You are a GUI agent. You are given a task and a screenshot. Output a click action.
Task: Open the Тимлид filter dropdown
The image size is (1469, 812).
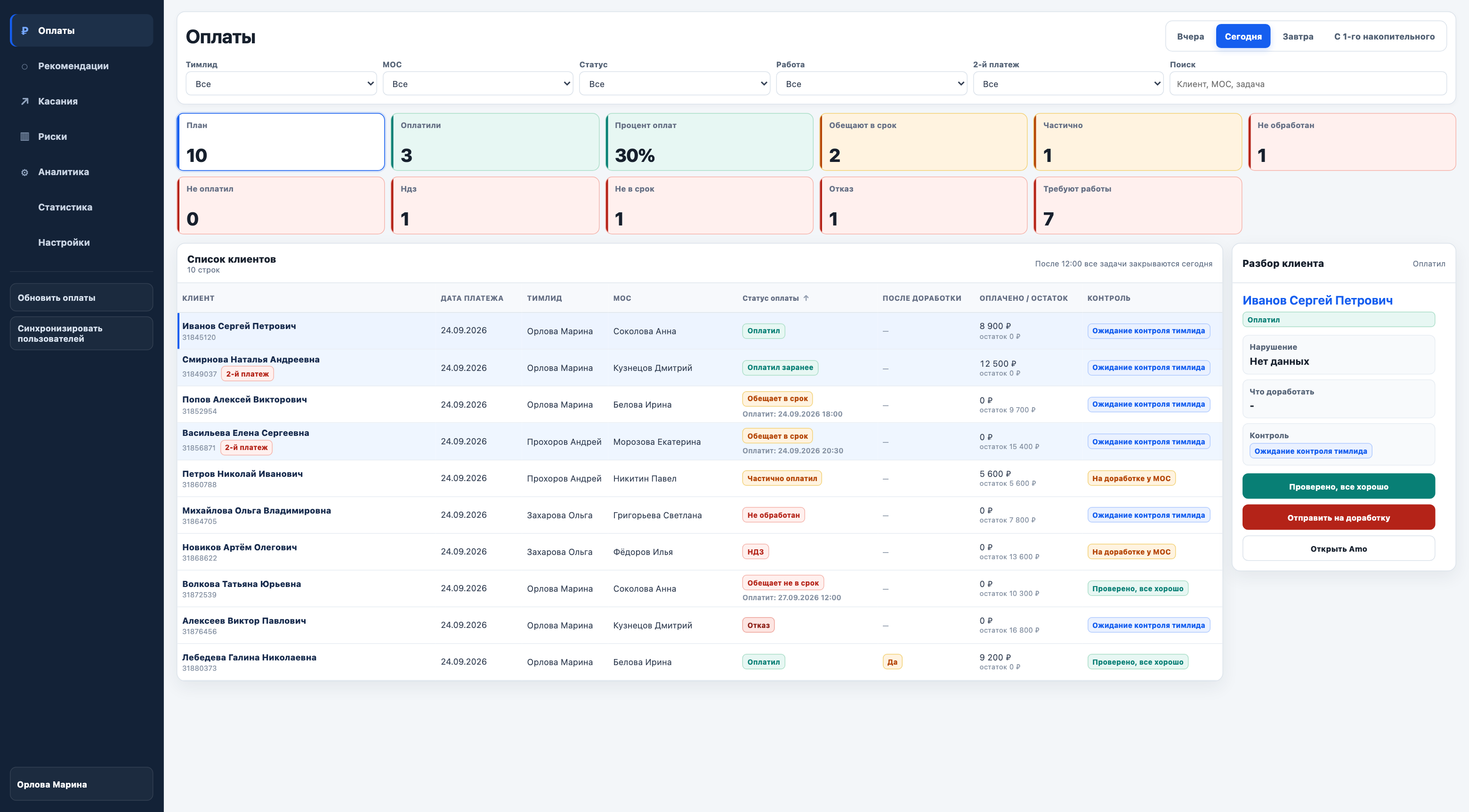[x=281, y=84]
